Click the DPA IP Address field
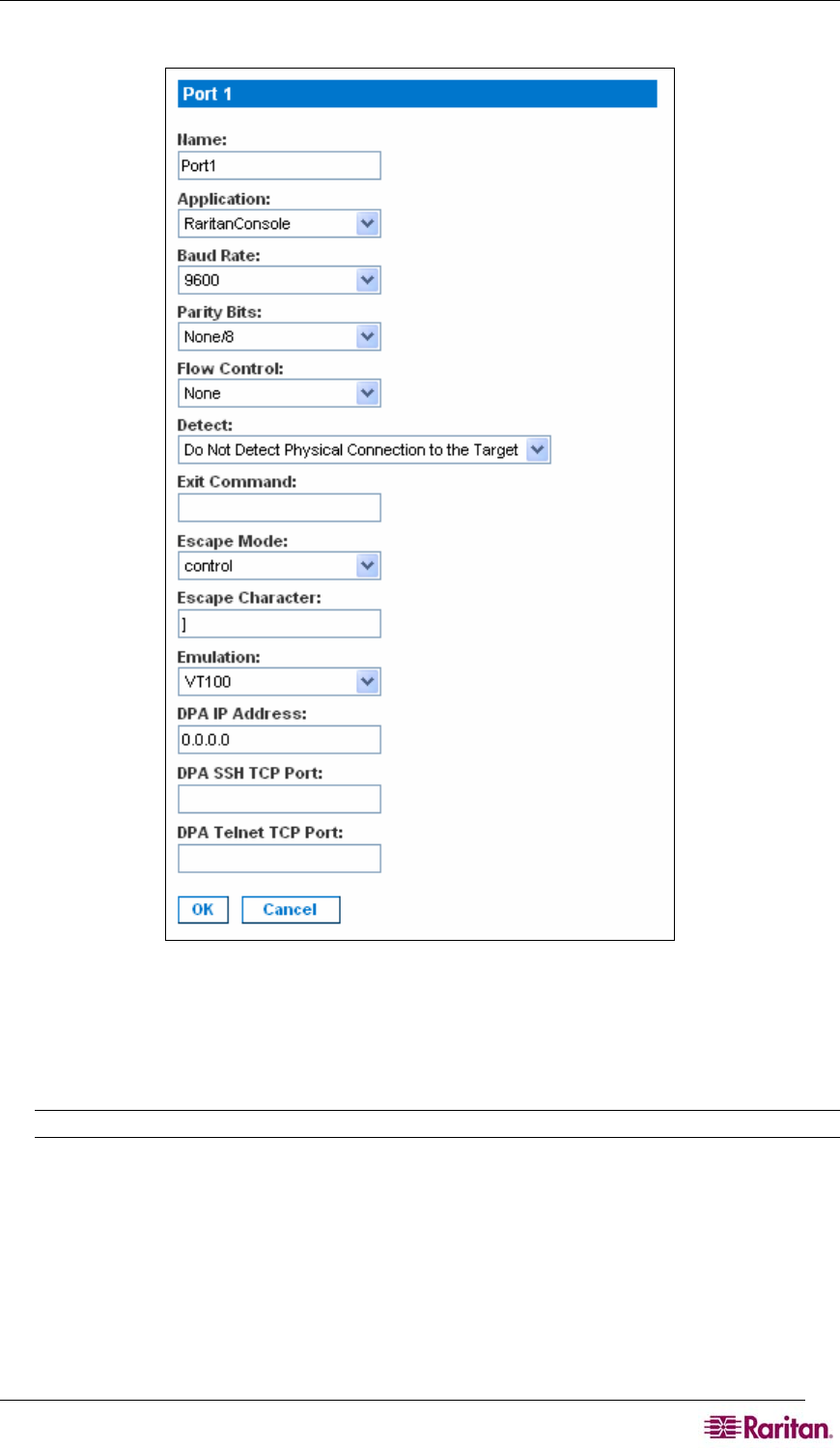 point(279,740)
